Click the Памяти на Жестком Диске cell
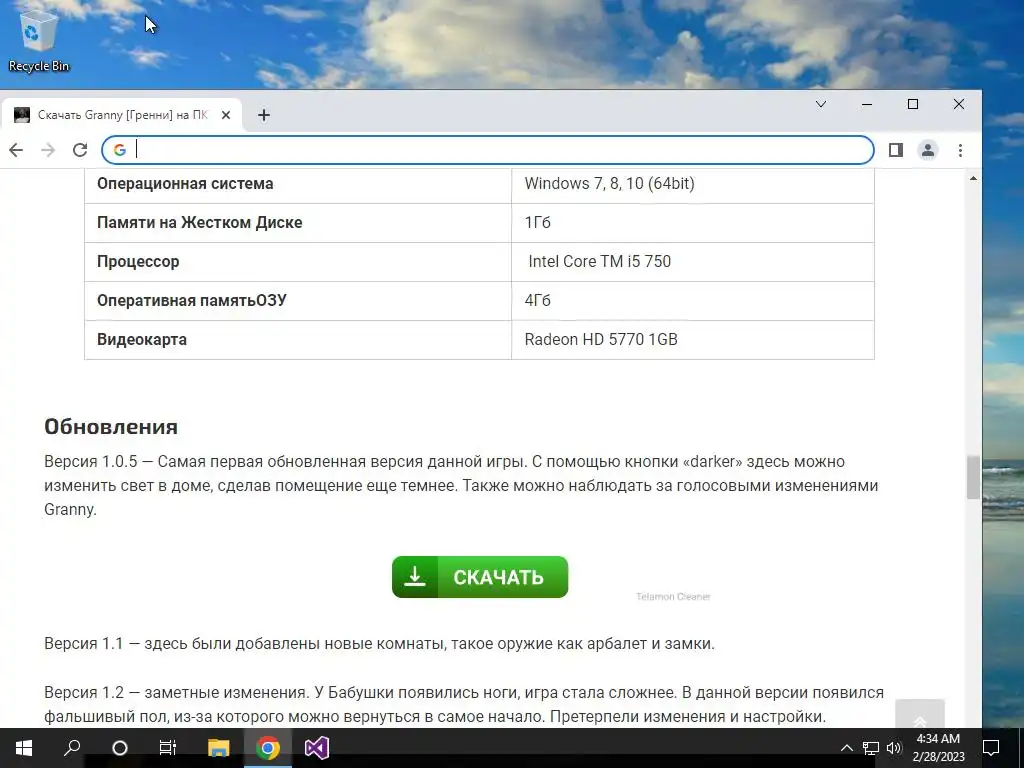Screen dimensions: 1024x768 298,223
